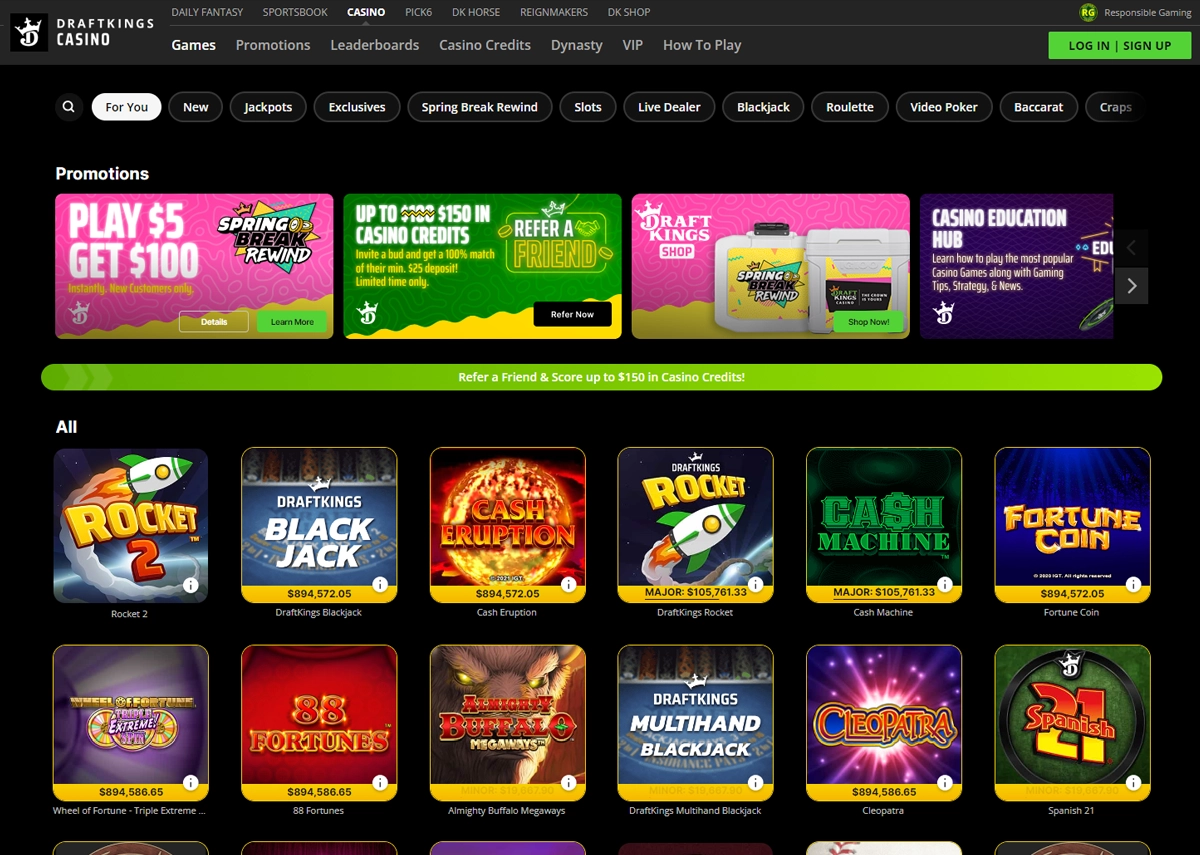The height and width of the screenshot is (855, 1200).
Task: Show info for Wheel of Fortune game
Action: 190,782
